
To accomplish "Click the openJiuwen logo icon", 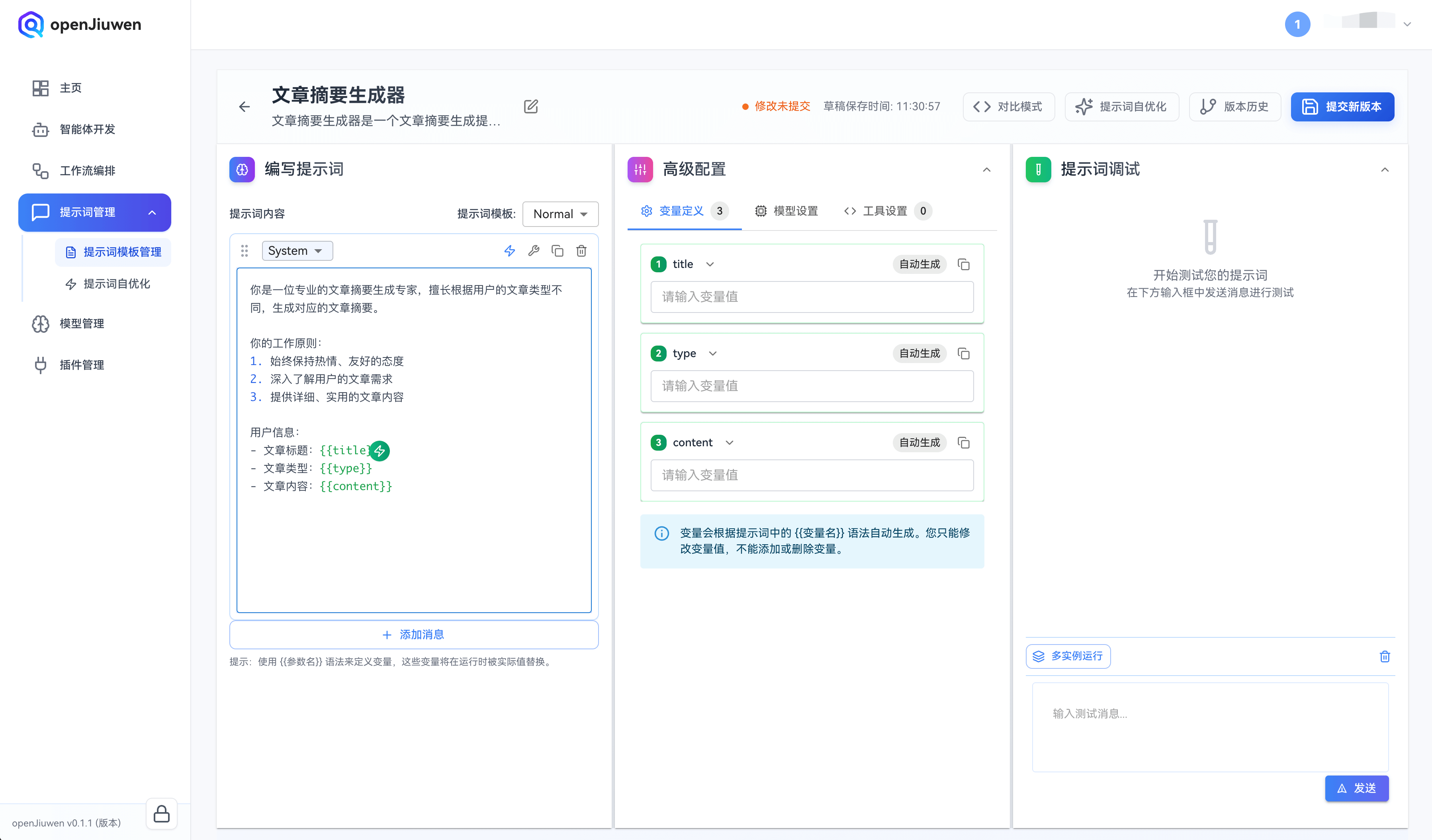I will point(31,24).
